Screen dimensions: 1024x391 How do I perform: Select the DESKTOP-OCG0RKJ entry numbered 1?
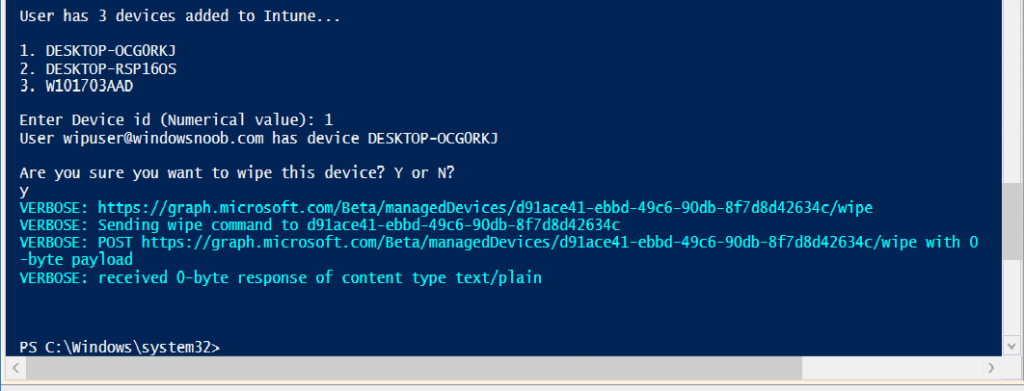(98, 51)
